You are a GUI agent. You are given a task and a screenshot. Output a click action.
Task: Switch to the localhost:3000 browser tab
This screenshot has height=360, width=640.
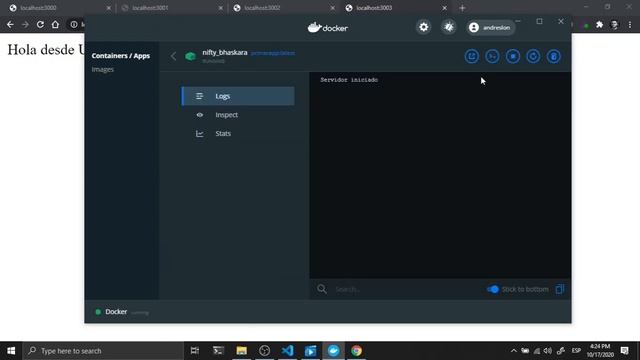coord(60,8)
